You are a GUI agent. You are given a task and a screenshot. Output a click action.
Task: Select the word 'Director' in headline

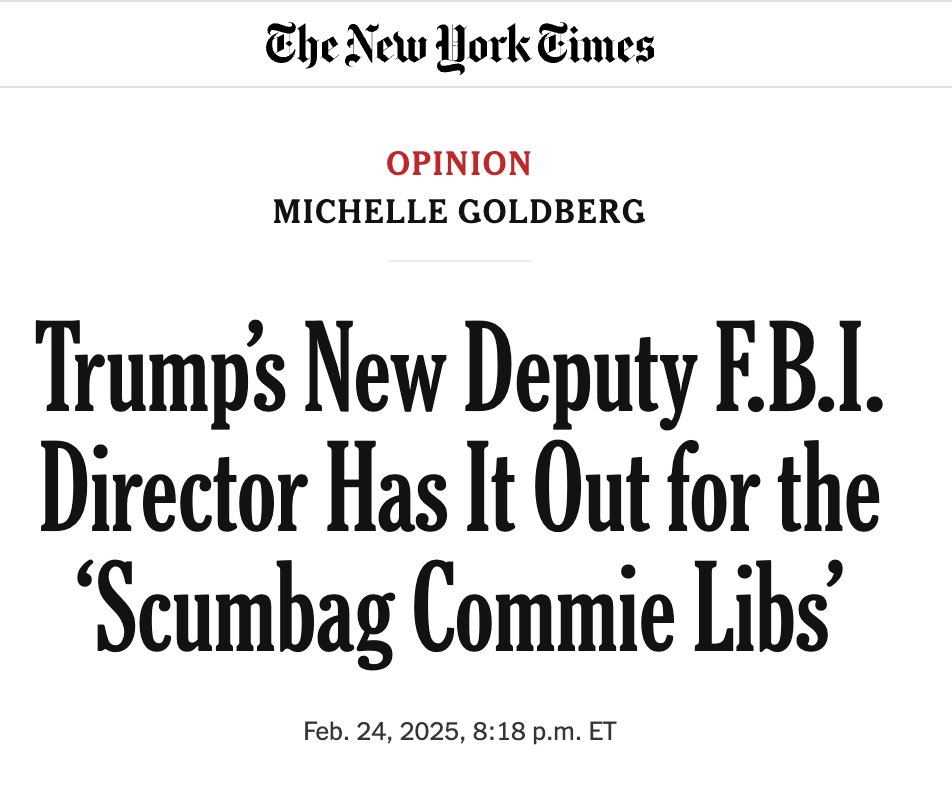click(173, 489)
